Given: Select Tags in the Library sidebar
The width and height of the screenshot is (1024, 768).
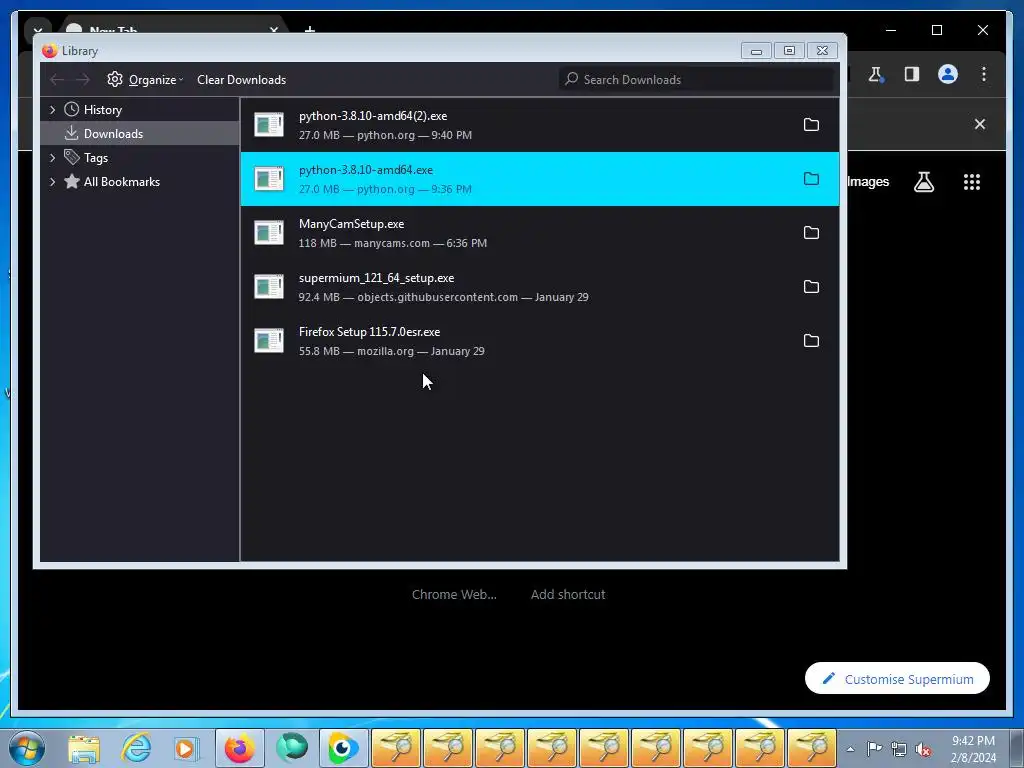Looking at the screenshot, I should pos(96,158).
